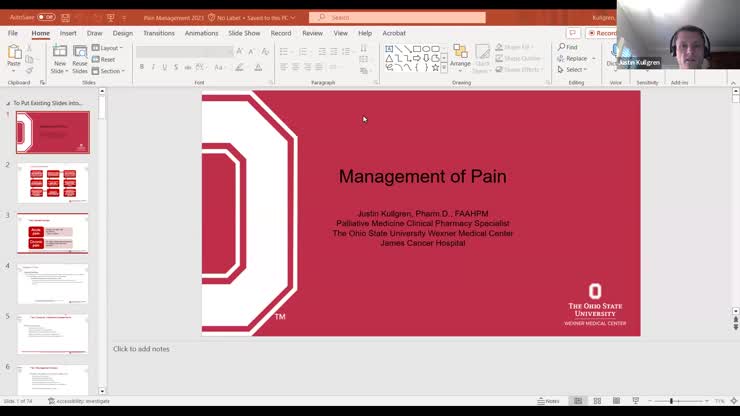Open the font name combo box
The image size is (740, 416).
184,51
